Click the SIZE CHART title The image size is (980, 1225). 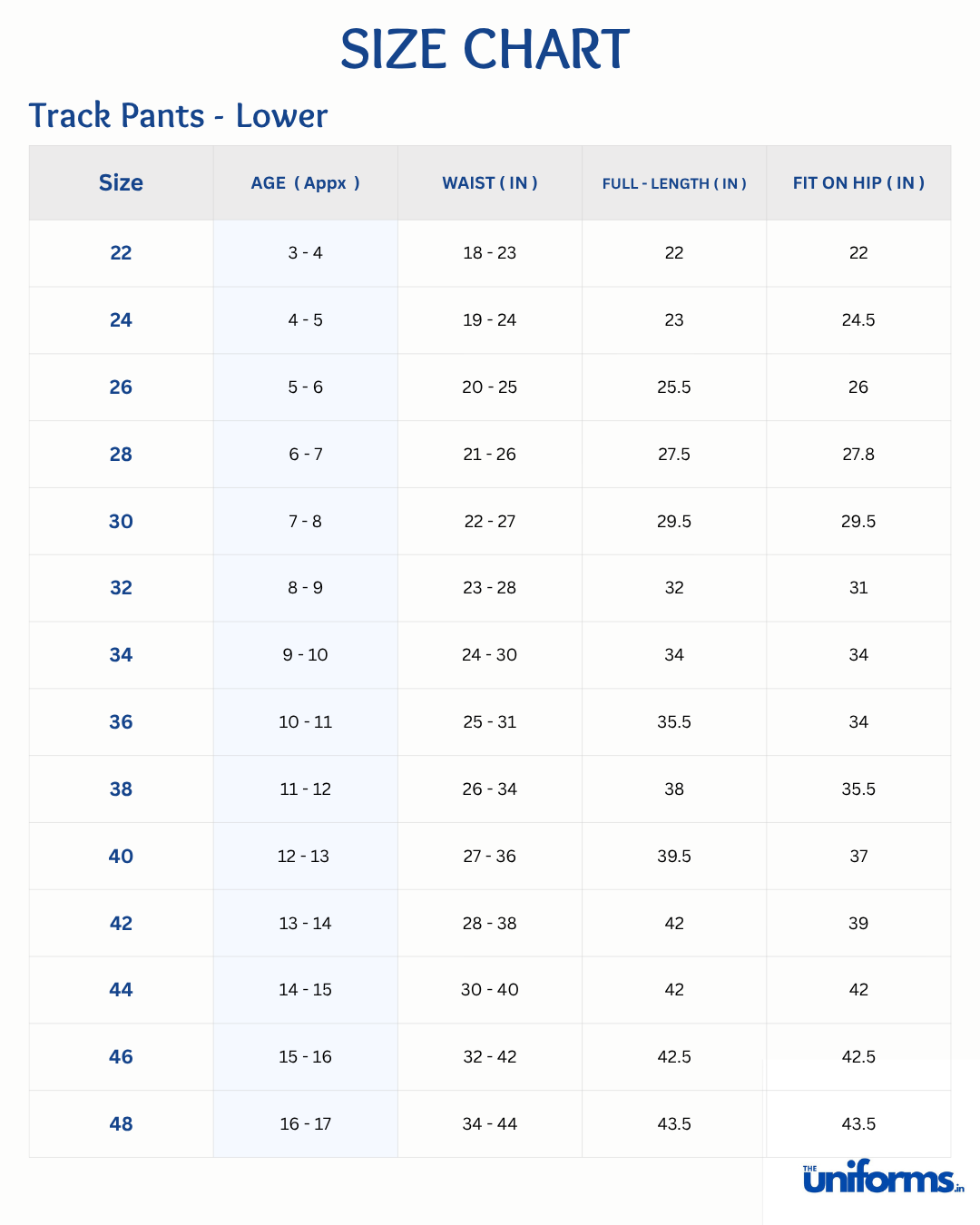485,50
